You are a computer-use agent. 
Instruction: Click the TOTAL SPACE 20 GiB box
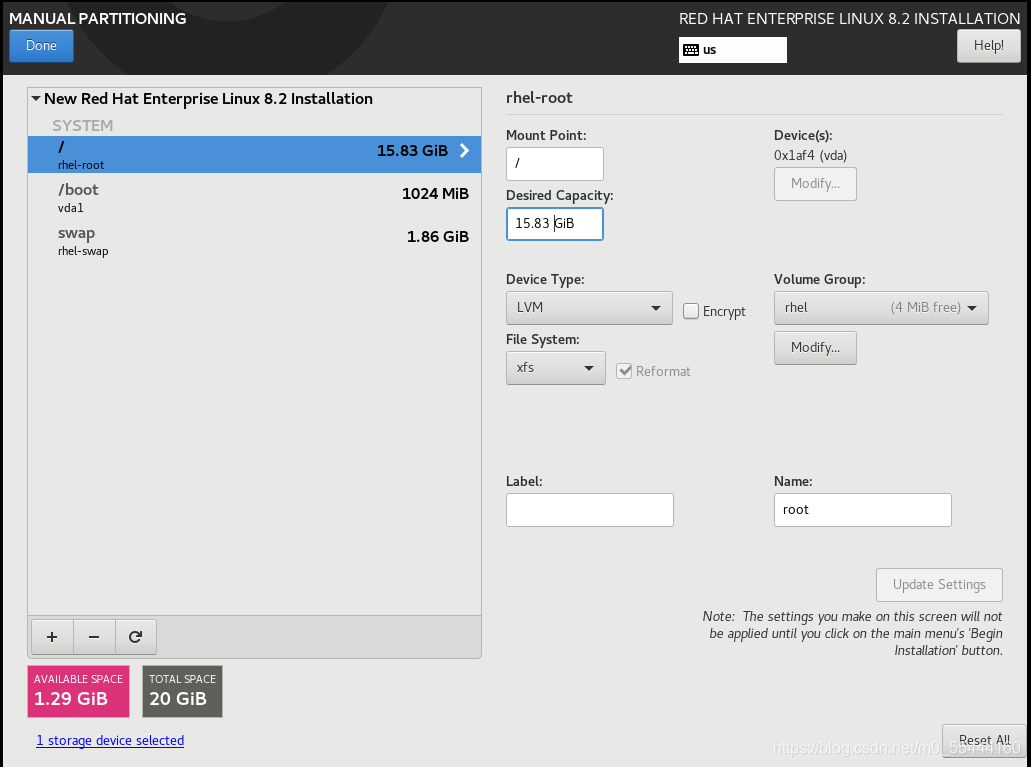click(x=182, y=691)
